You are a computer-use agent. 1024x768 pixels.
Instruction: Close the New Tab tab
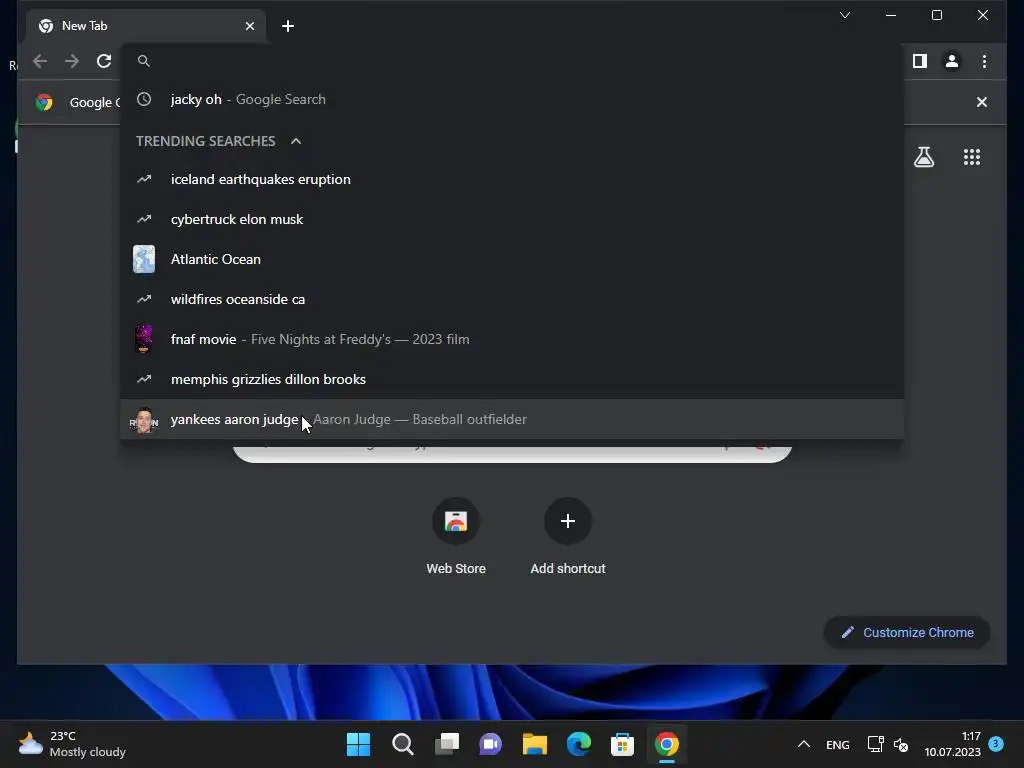pyautogui.click(x=250, y=26)
